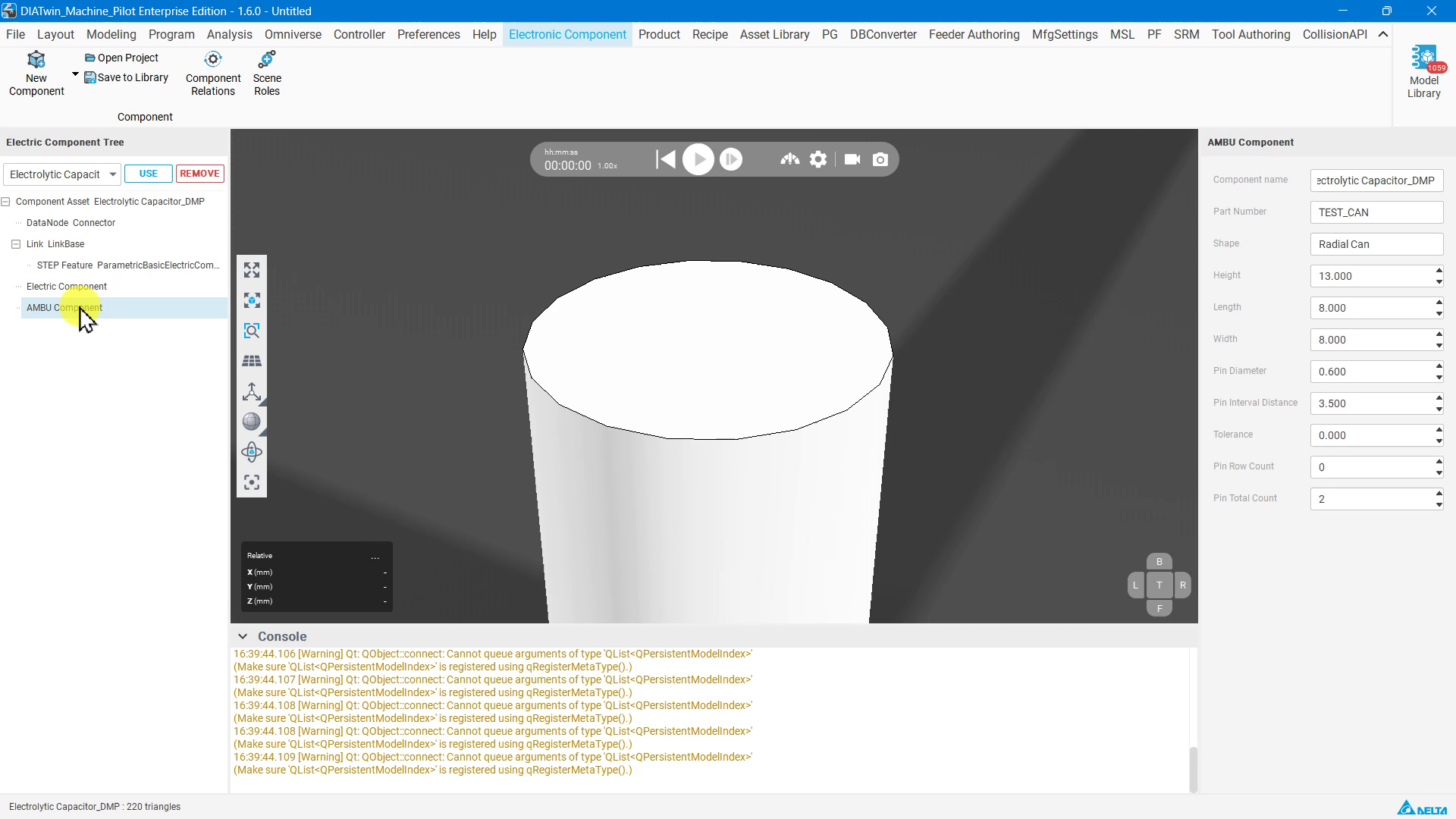This screenshot has height=819, width=1456.
Task: Click the video record camera icon
Action: click(852, 159)
